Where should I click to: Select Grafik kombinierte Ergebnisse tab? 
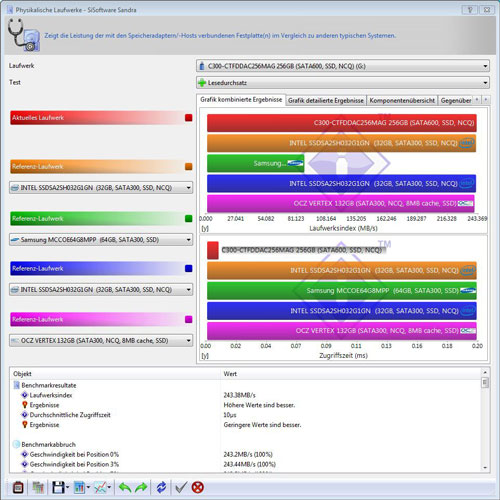pos(241,100)
